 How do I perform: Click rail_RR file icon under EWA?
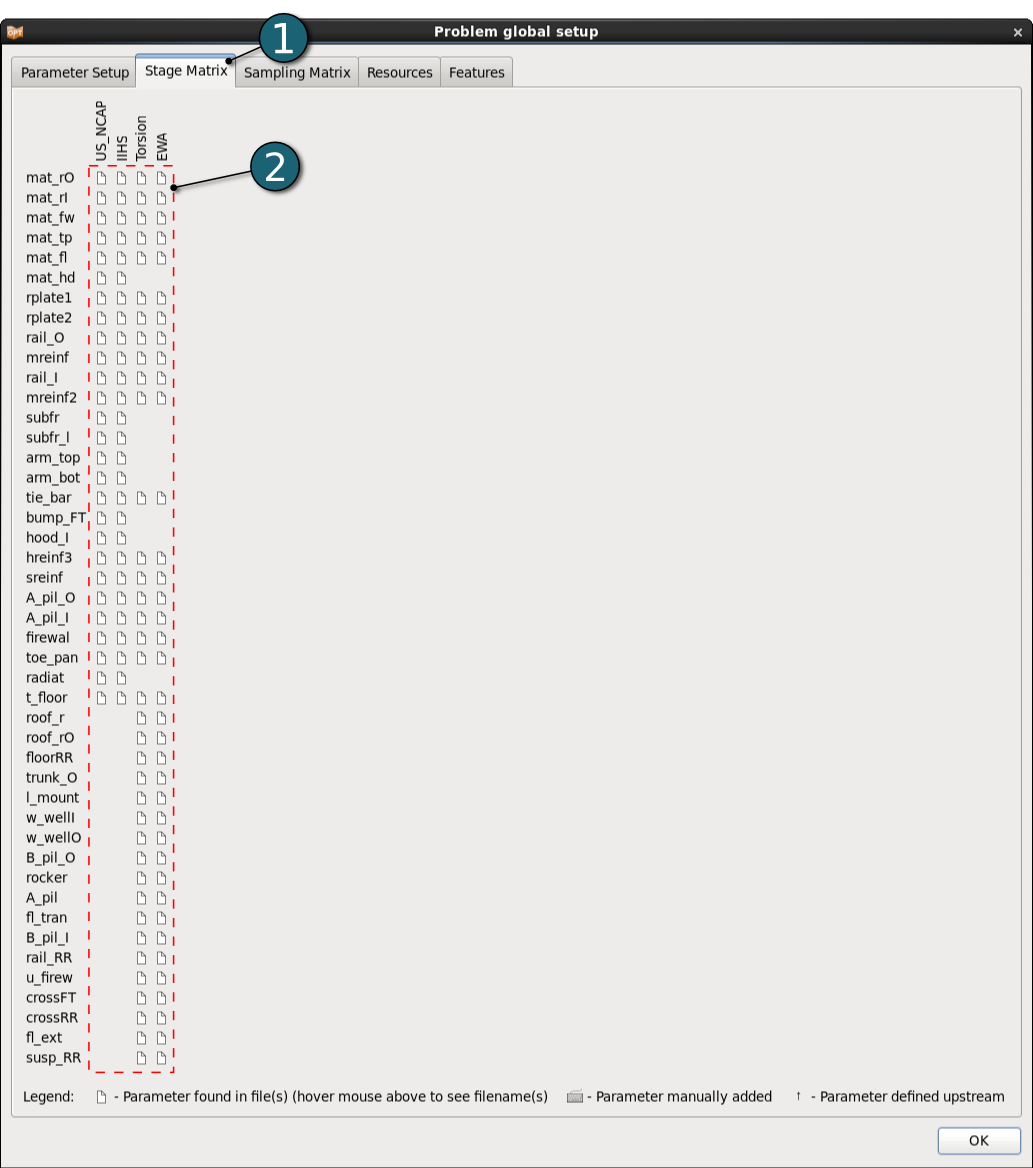coord(162,958)
